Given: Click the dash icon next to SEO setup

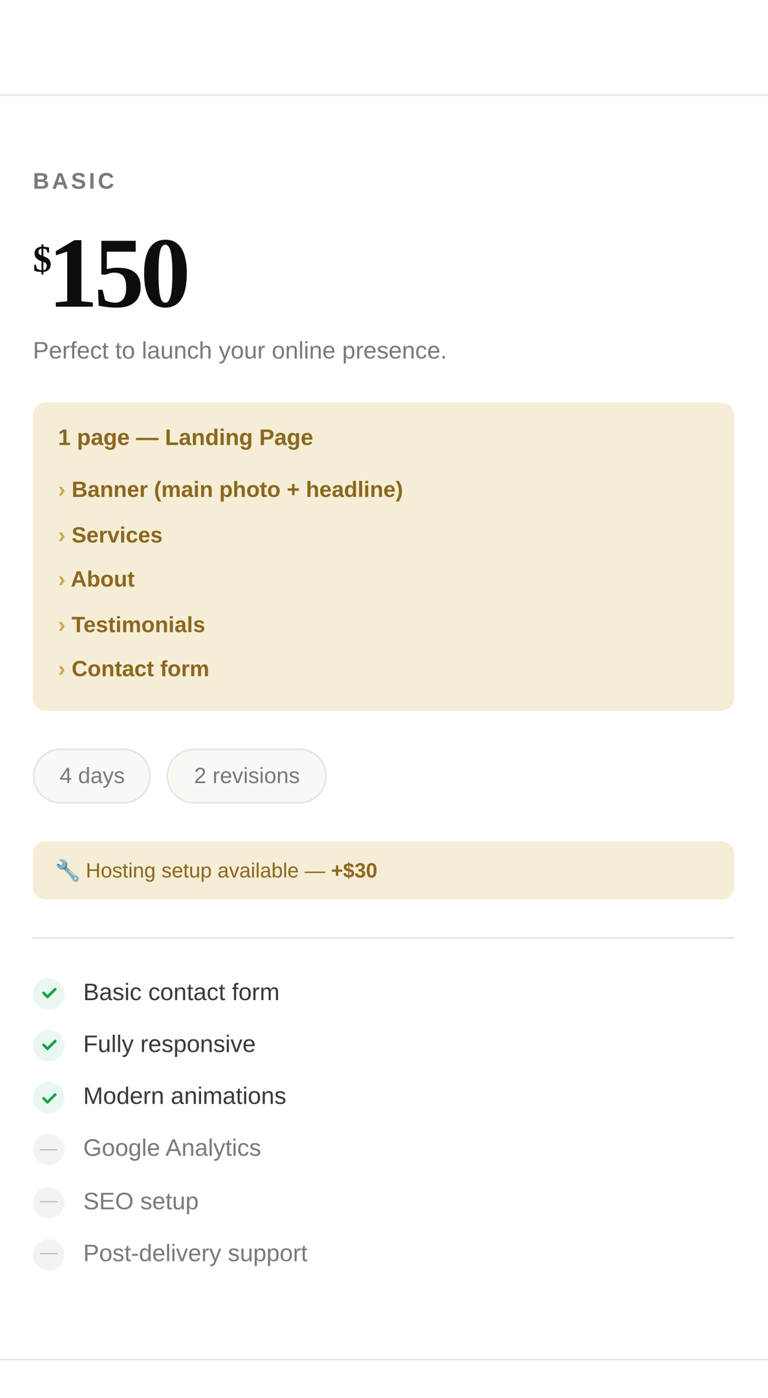Looking at the screenshot, I should click(49, 1202).
